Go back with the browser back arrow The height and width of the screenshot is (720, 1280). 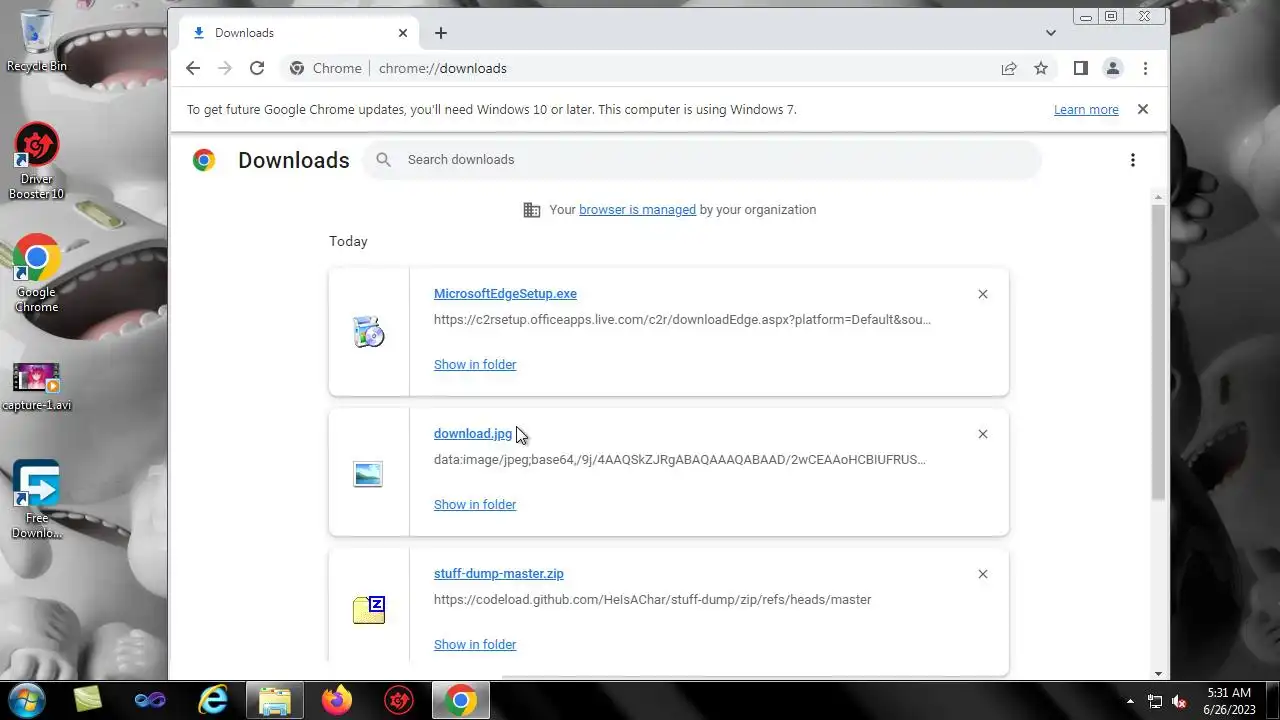pyautogui.click(x=193, y=68)
